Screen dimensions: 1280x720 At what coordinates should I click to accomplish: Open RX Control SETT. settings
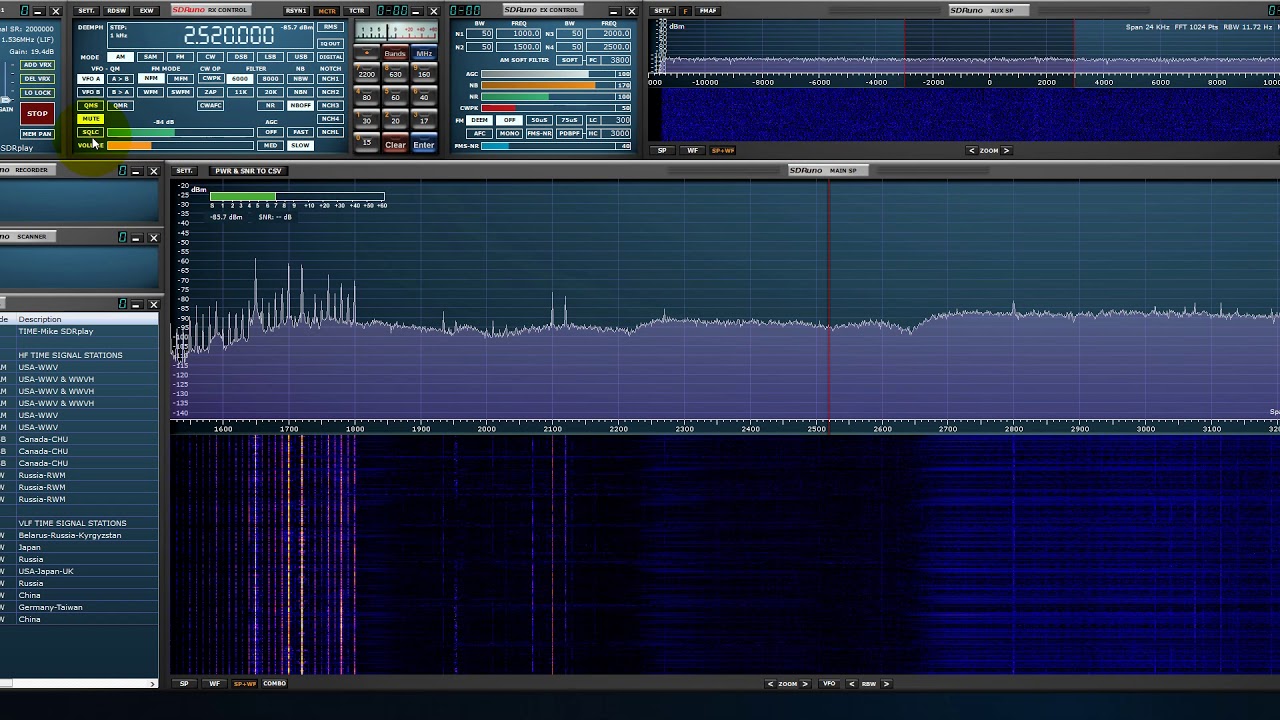coord(87,11)
